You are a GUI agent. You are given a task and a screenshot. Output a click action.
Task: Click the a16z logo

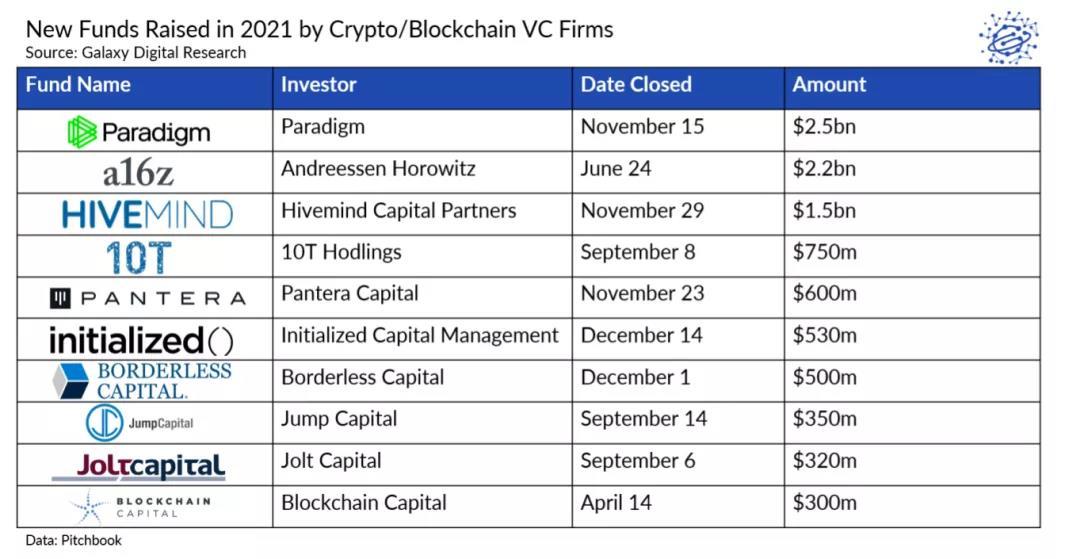(138, 173)
